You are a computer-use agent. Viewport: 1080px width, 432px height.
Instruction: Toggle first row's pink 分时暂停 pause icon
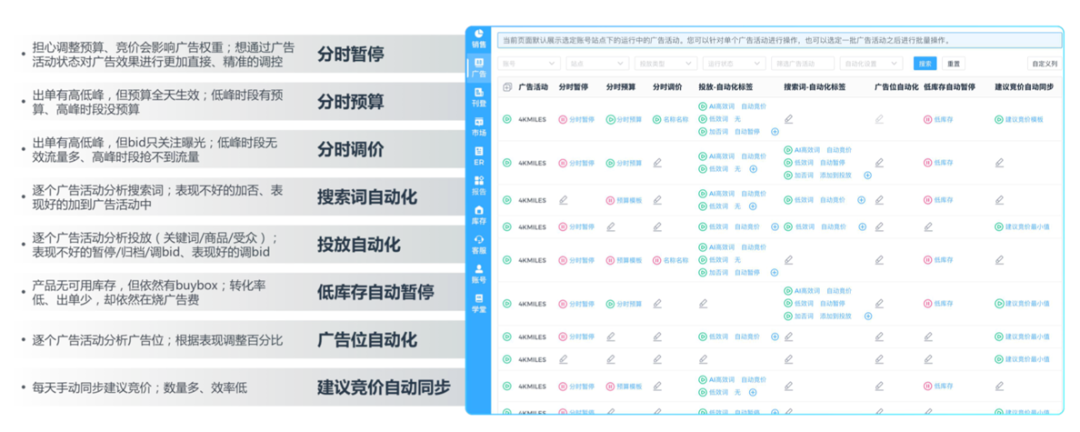click(563, 119)
